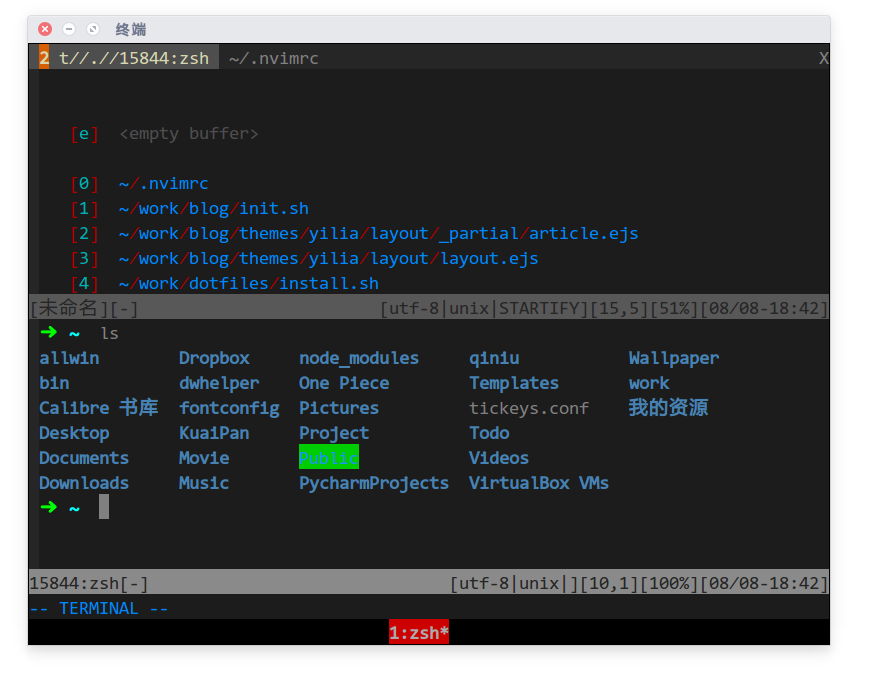Click the STARTIFY status line info

[x=539, y=308]
